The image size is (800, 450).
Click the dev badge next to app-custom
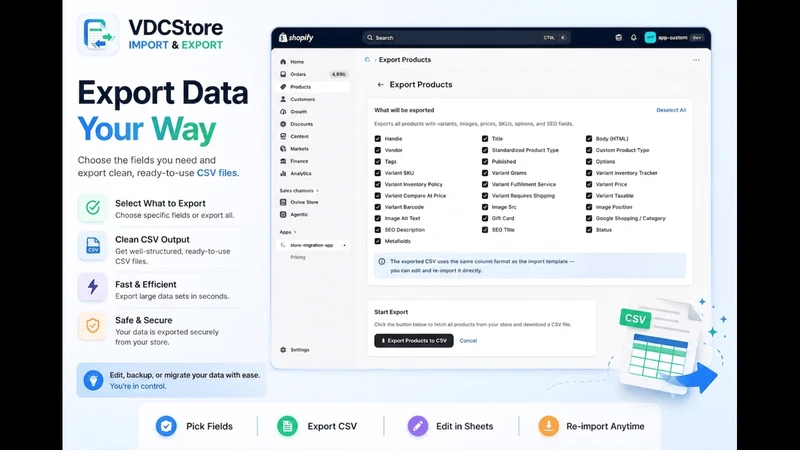tap(697, 38)
